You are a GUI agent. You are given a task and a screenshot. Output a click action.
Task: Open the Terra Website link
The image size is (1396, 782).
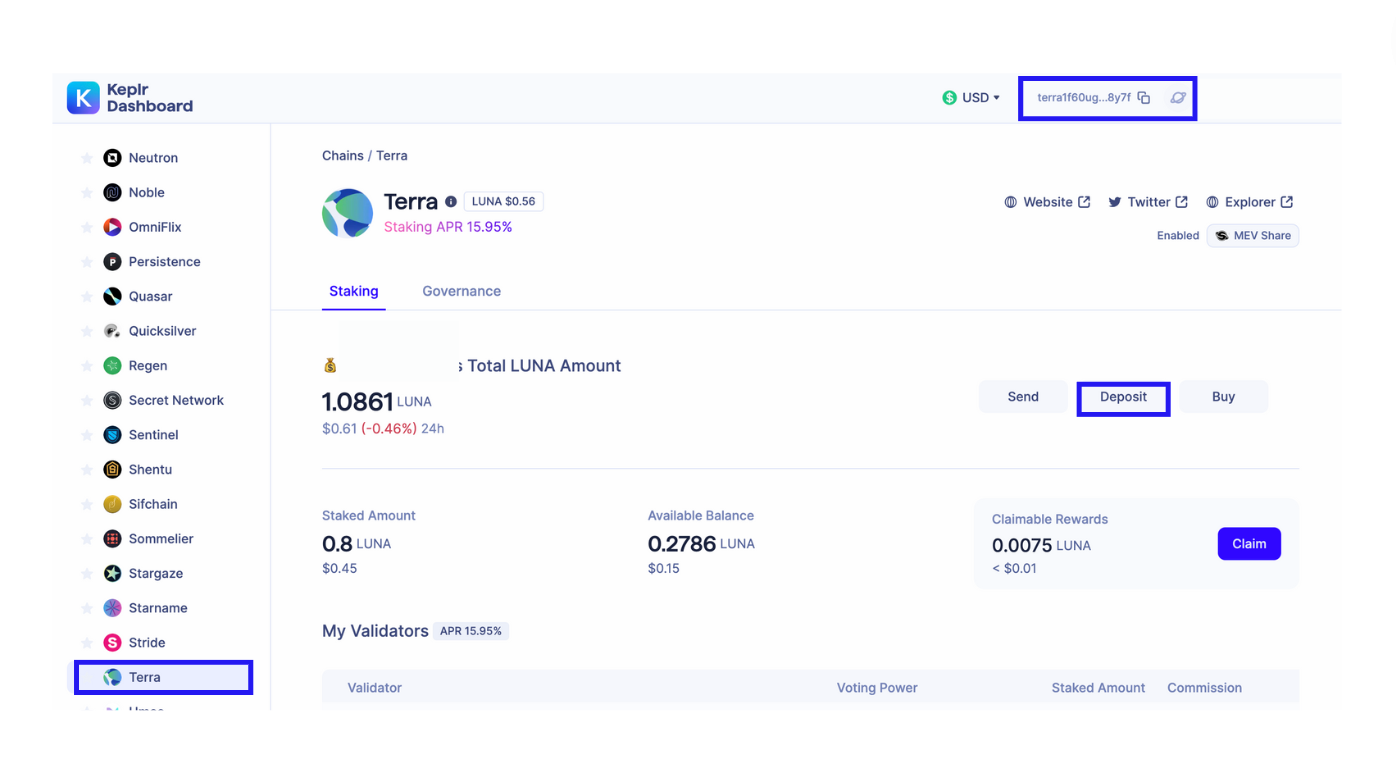click(x=1047, y=202)
